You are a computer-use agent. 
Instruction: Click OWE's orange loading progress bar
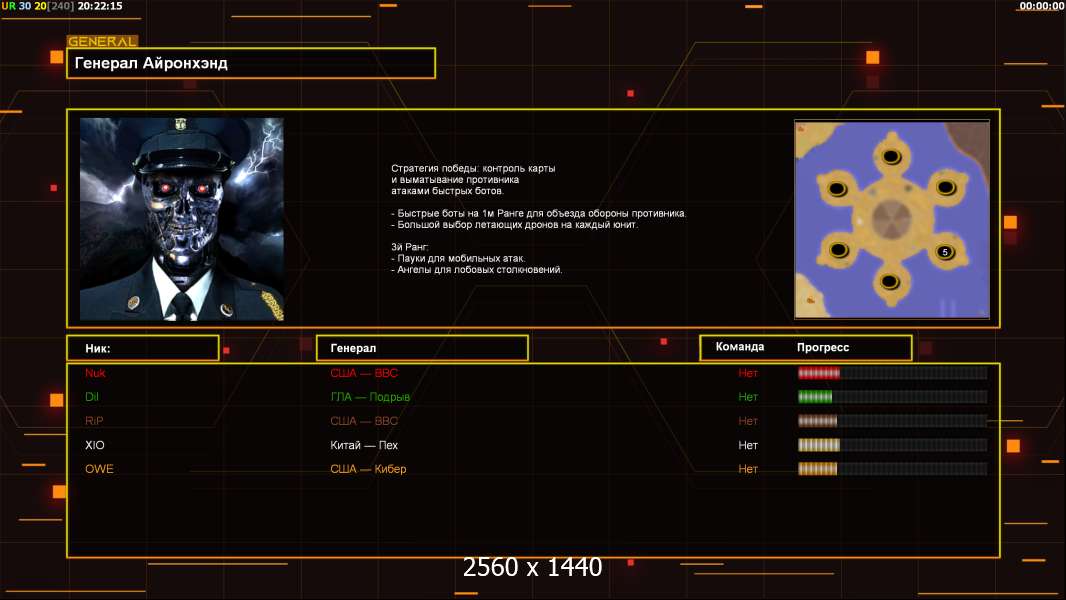(x=893, y=469)
